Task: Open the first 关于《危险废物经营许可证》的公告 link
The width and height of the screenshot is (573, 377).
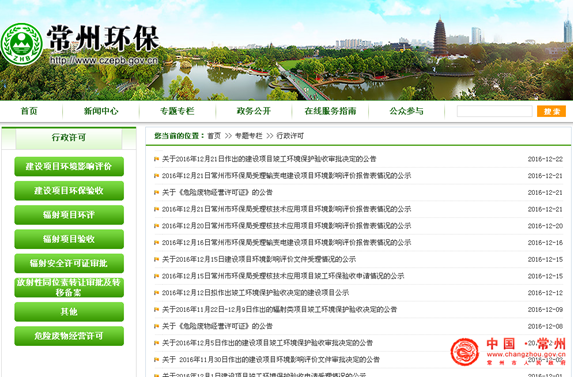Action: click(217, 193)
